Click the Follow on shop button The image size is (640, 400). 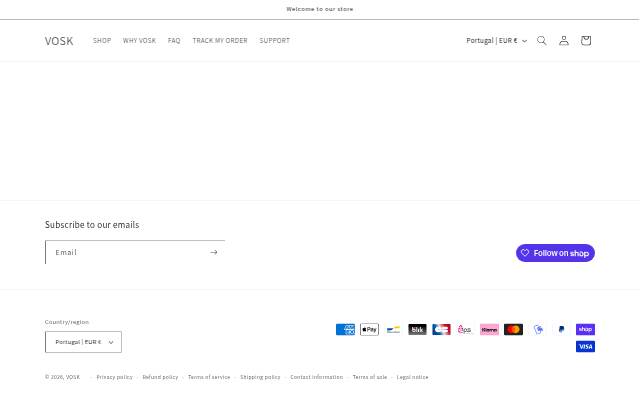pyautogui.click(x=555, y=253)
